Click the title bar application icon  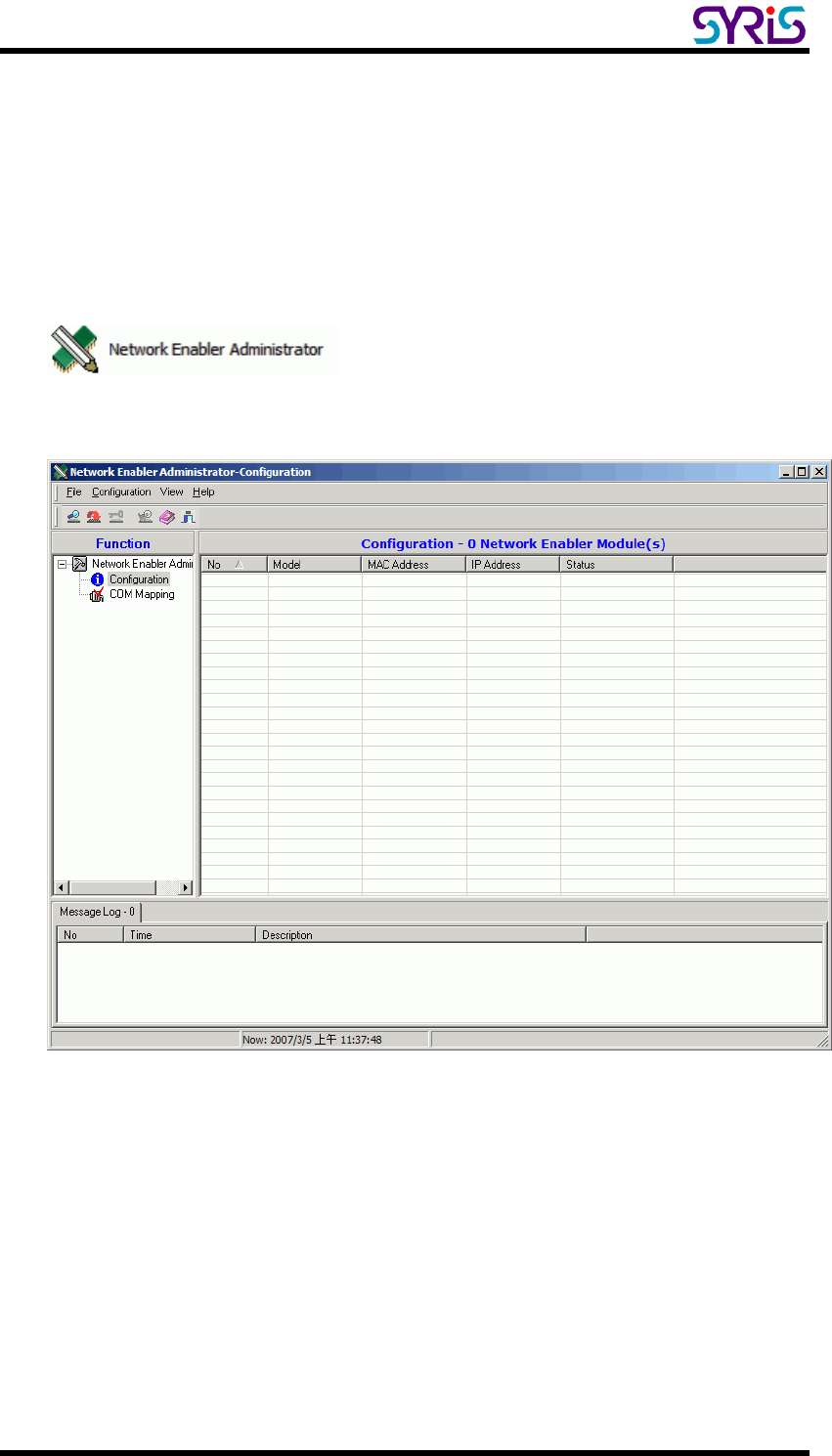click(60, 471)
